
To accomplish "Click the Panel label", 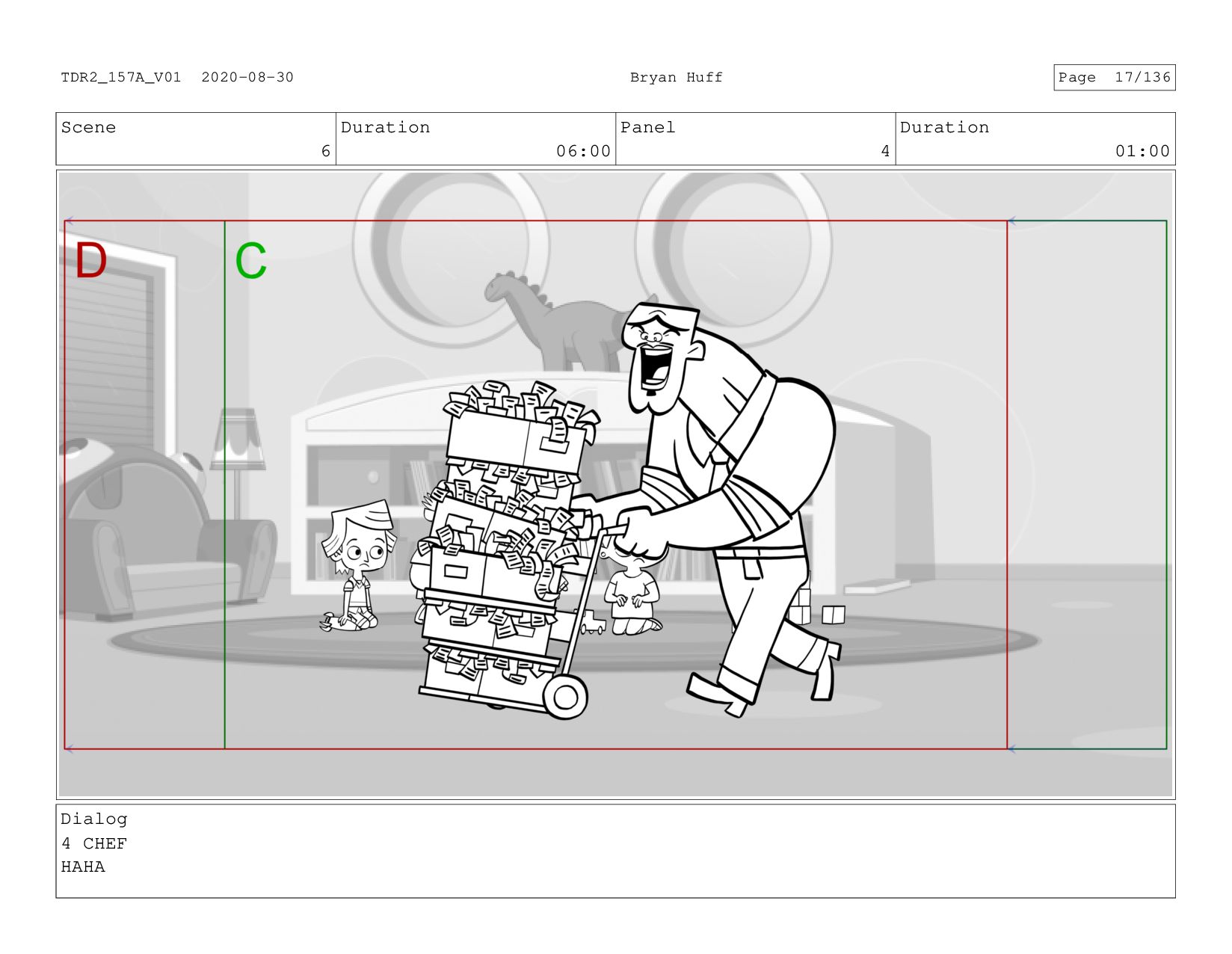I will pyautogui.click(x=647, y=127).
